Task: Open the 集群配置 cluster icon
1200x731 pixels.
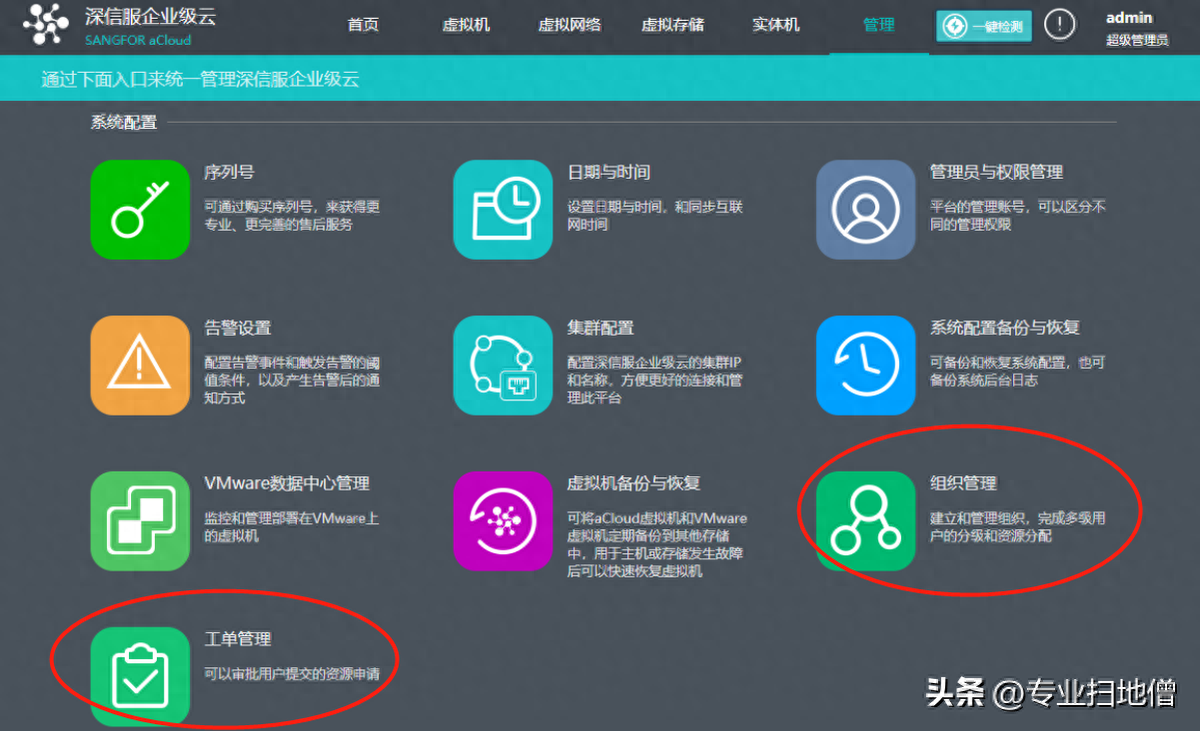Action: (x=502, y=365)
